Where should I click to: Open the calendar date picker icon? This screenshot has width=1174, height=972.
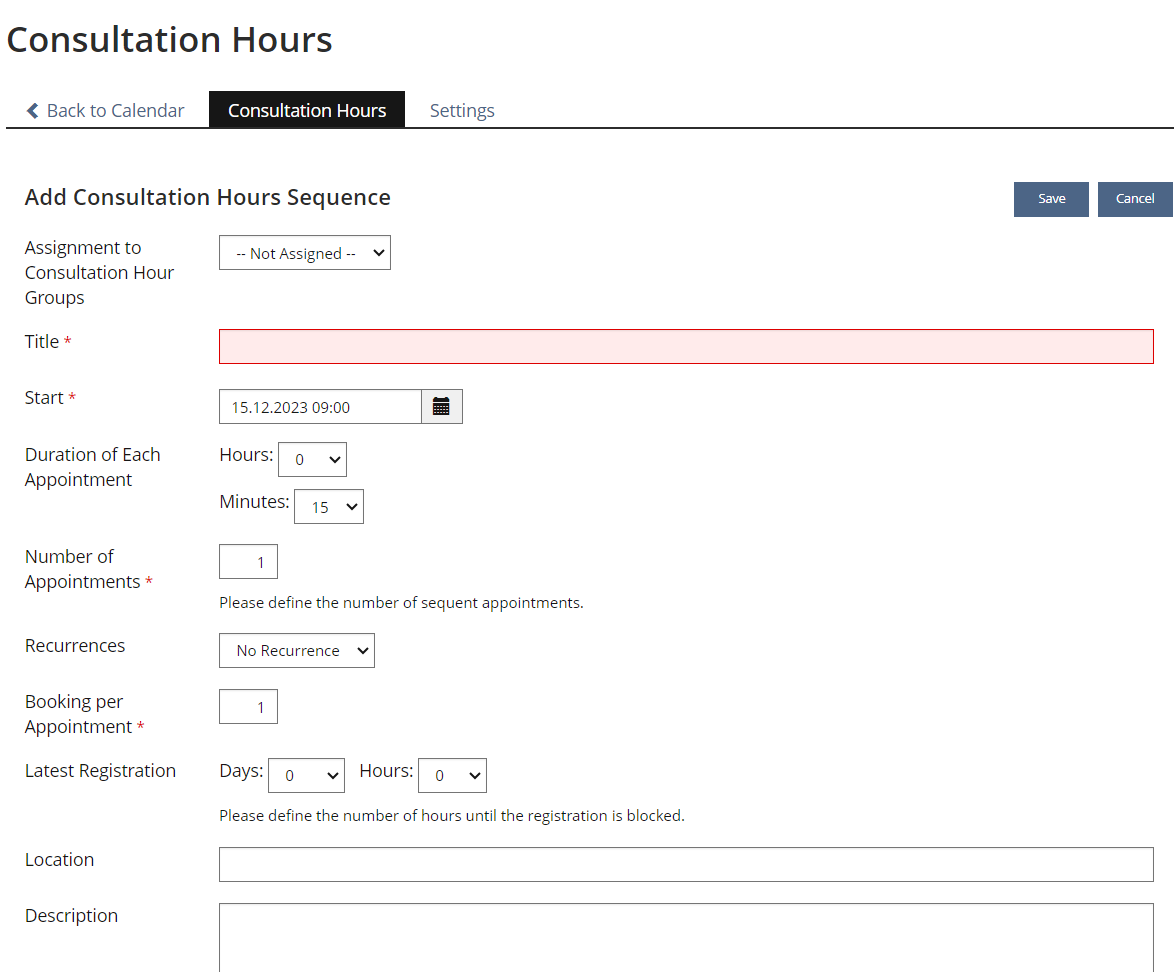441,407
